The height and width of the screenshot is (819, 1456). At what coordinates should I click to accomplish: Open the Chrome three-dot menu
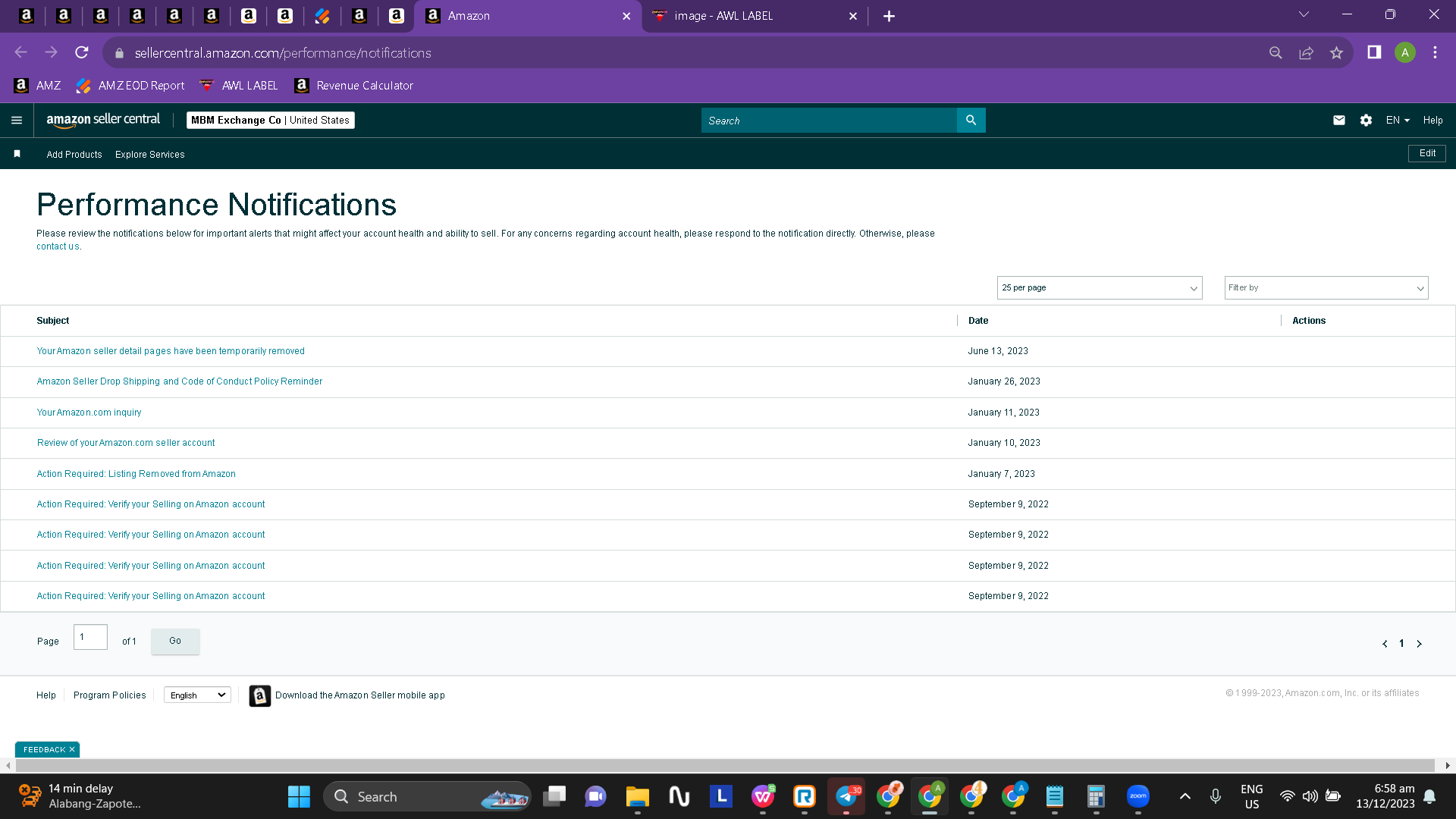pyautogui.click(x=1435, y=52)
